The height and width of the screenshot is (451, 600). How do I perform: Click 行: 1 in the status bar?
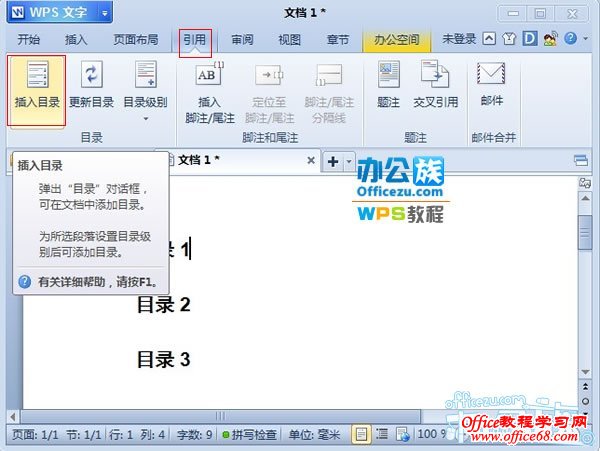click(121, 435)
